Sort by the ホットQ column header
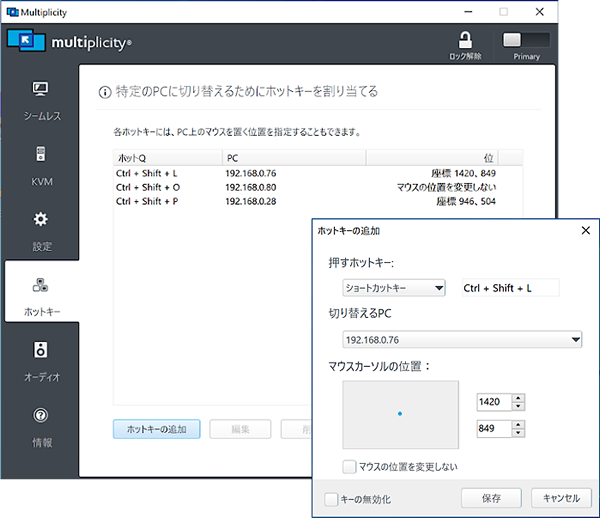 coord(168,158)
